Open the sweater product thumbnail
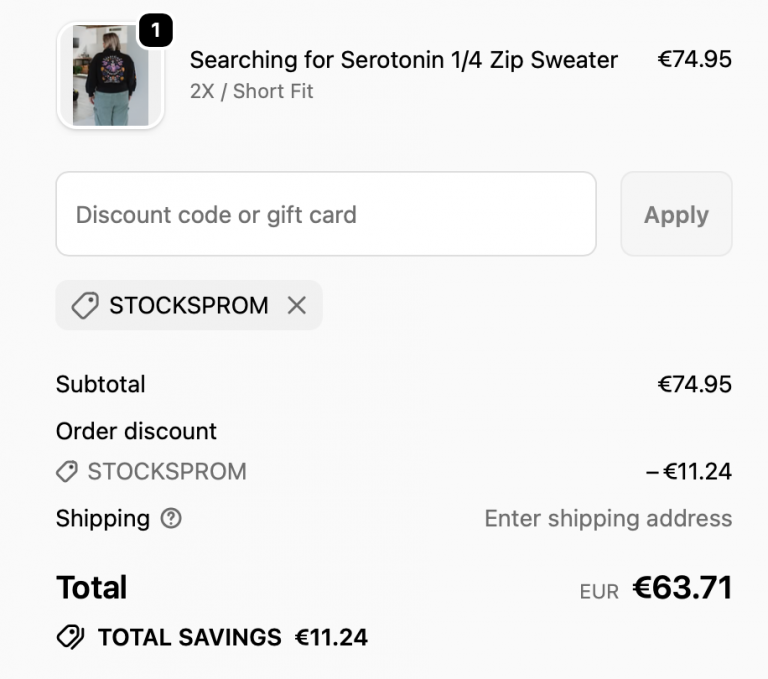768x679 pixels. tap(110, 76)
